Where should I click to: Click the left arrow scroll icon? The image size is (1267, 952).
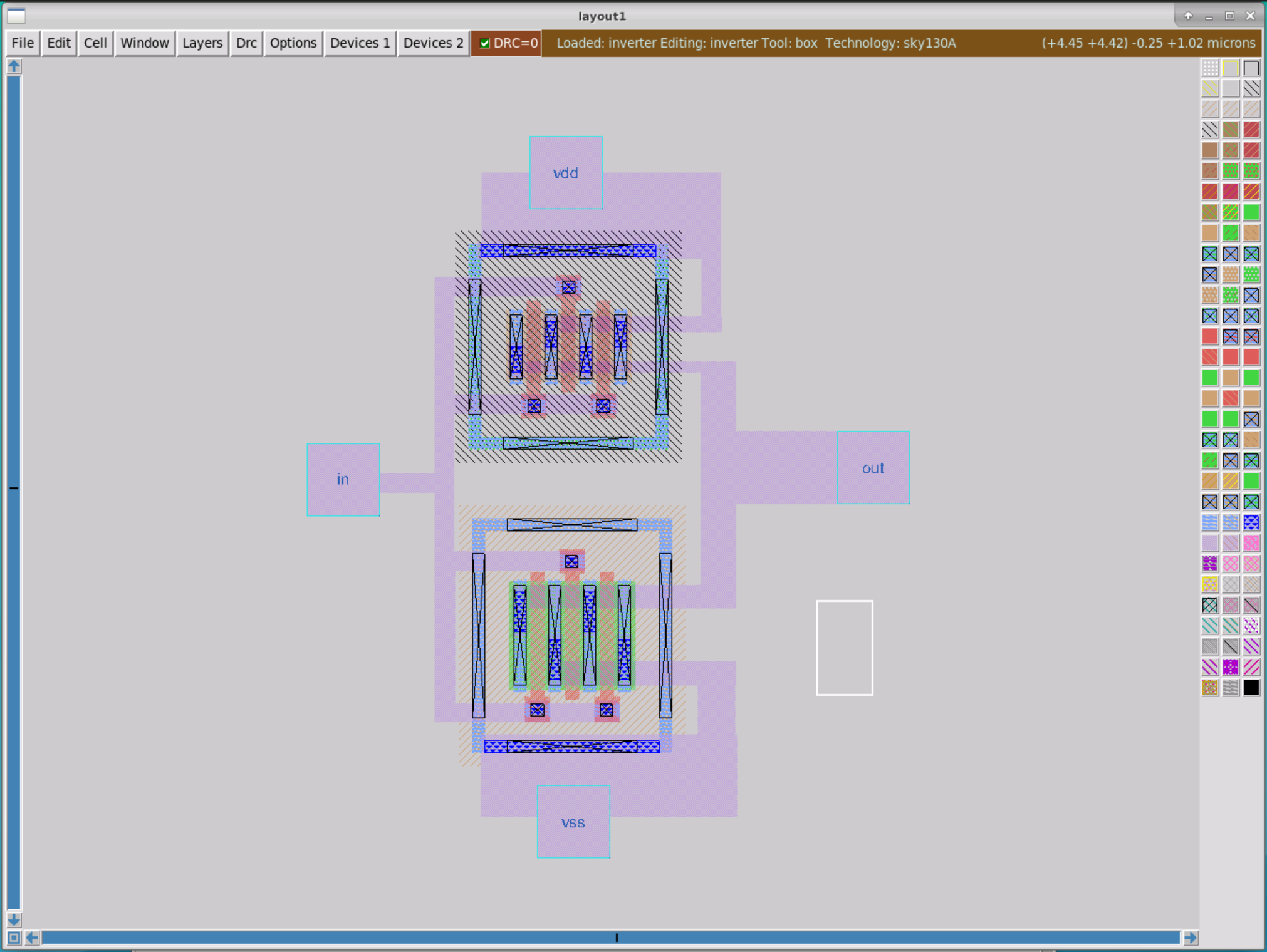coord(32,938)
